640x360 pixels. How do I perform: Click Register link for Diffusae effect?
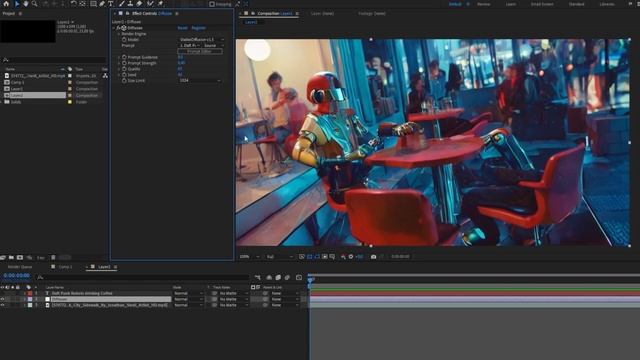click(199, 28)
